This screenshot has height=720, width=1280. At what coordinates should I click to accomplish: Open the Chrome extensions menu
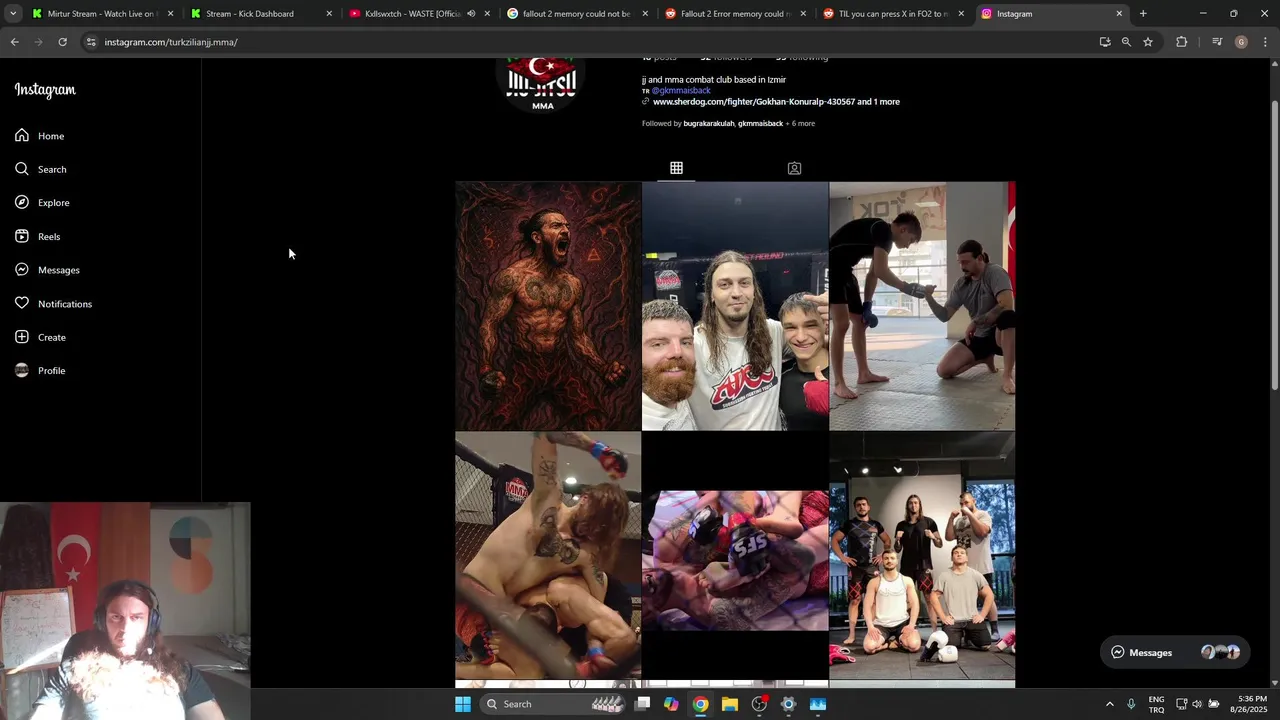click(x=1181, y=42)
